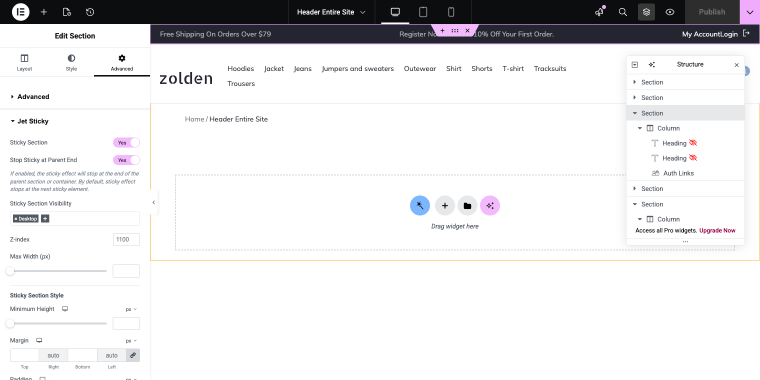Click the AI sparkle icon in Structure panel
Screen dimensions: 760x380
point(651,64)
